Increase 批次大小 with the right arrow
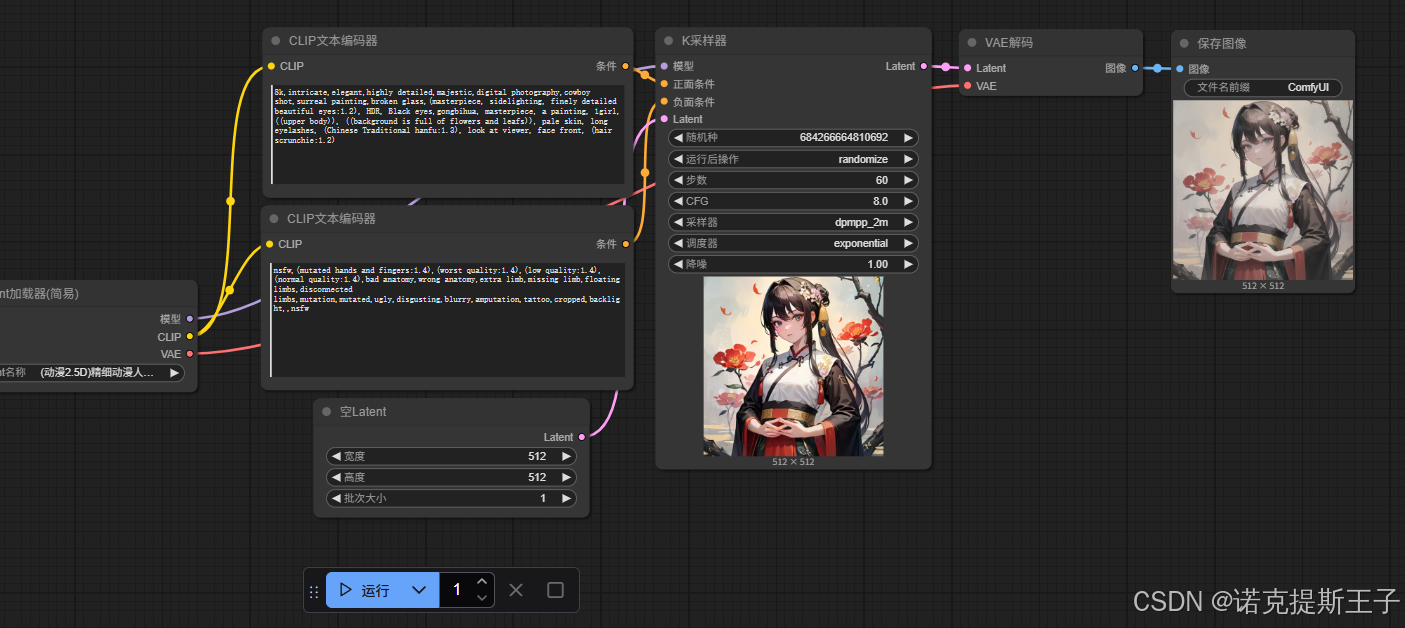This screenshot has height=628, width=1405. point(566,498)
